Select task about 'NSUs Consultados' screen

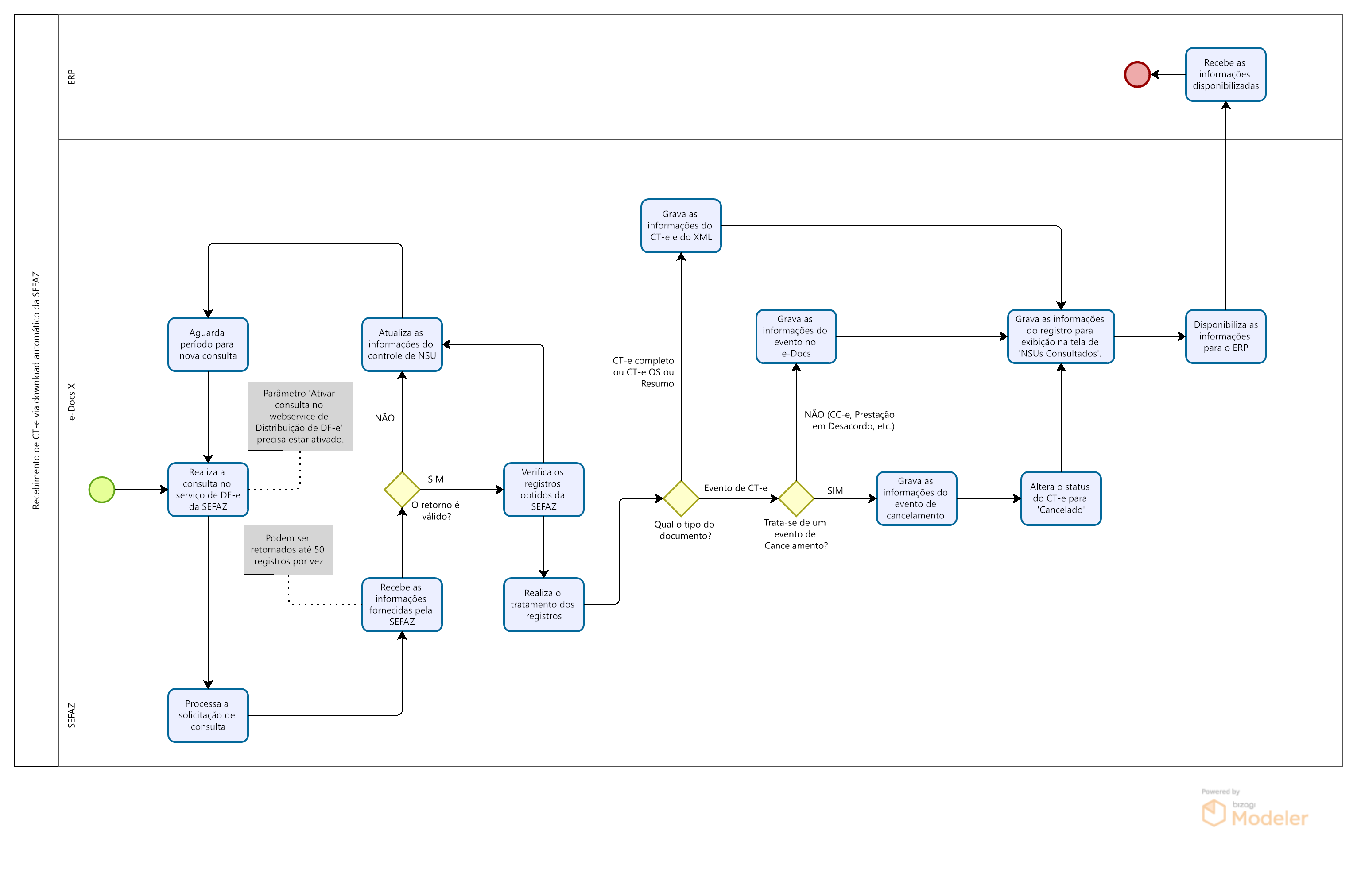pyautogui.click(x=1061, y=336)
